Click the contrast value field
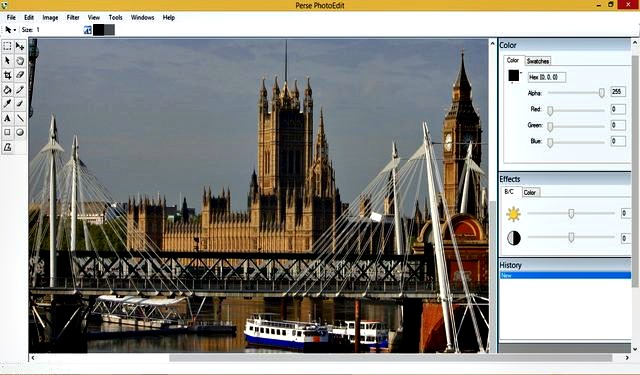Screen dimensions: 640x375 tap(626, 238)
